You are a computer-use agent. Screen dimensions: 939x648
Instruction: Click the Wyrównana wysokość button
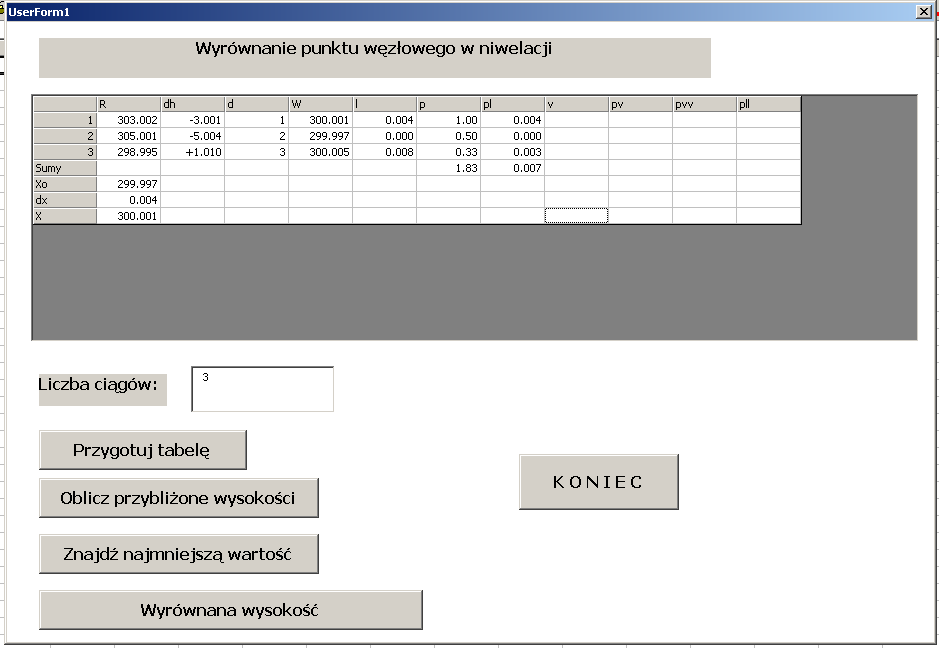231,610
